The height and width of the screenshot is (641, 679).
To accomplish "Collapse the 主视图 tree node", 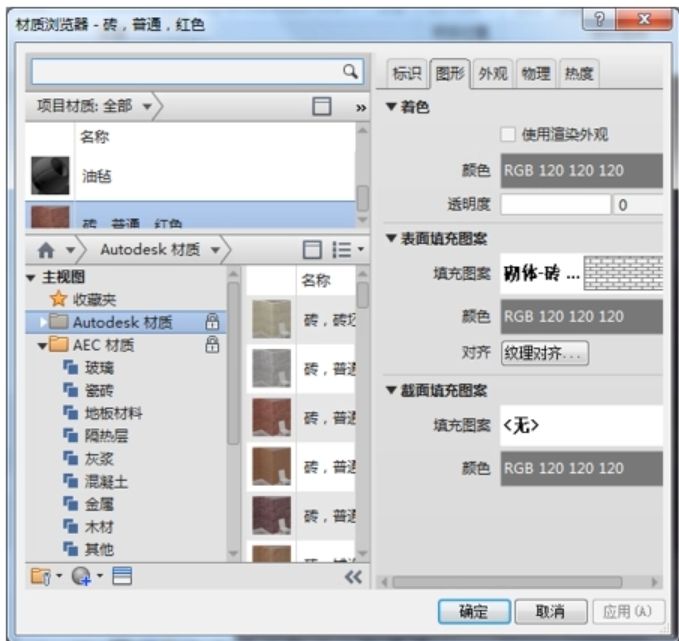I will click(31, 278).
